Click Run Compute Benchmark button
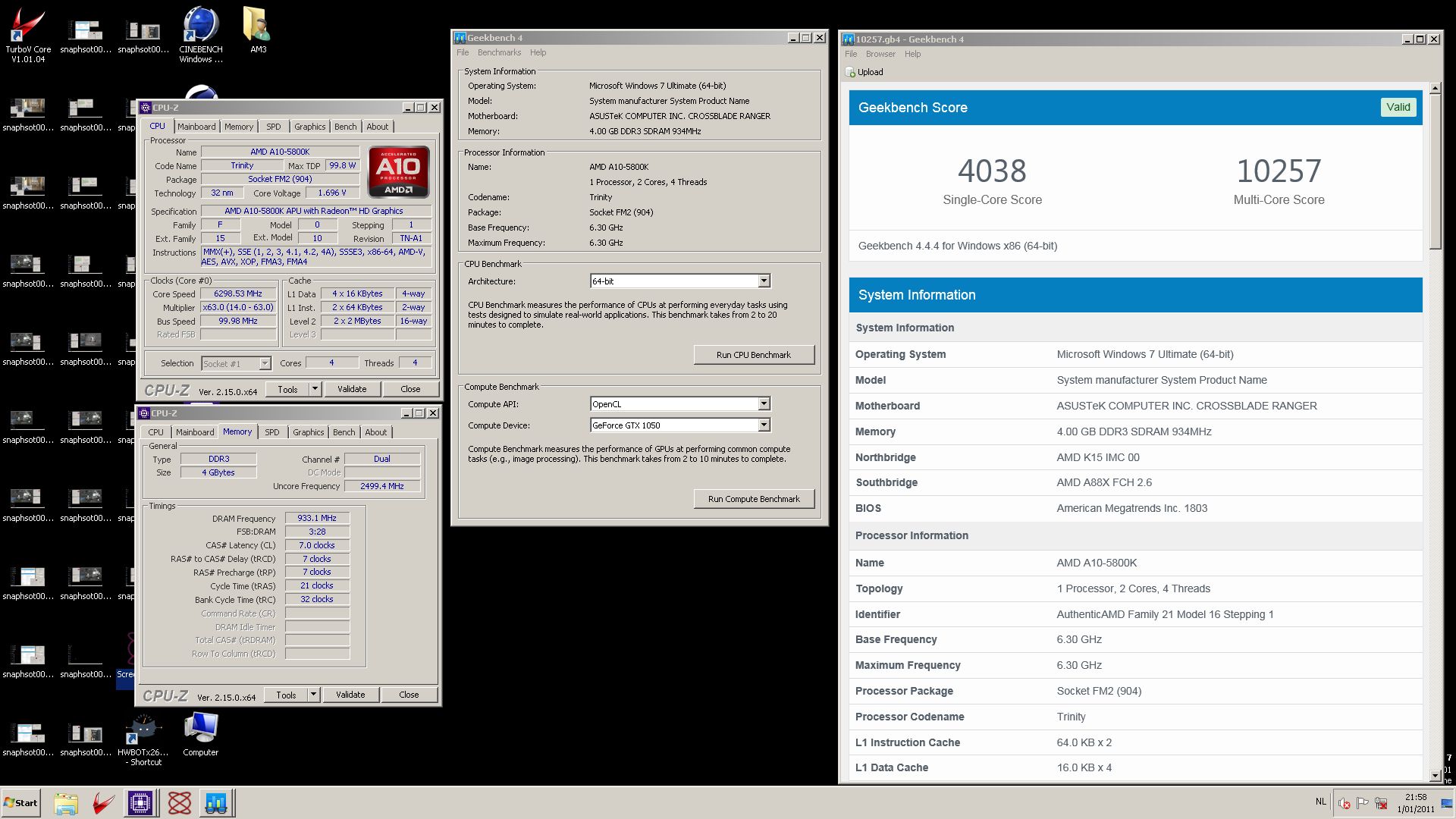Image resolution: width=1456 pixels, height=819 pixels. click(754, 499)
